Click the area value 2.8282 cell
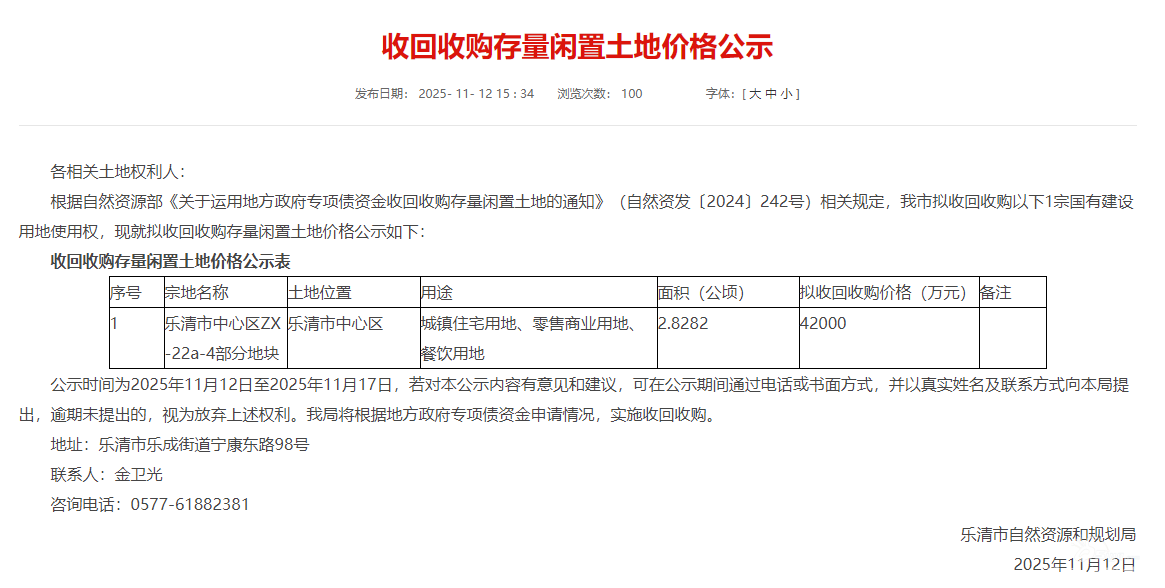The height and width of the screenshot is (588, 1165). [683, 323]
